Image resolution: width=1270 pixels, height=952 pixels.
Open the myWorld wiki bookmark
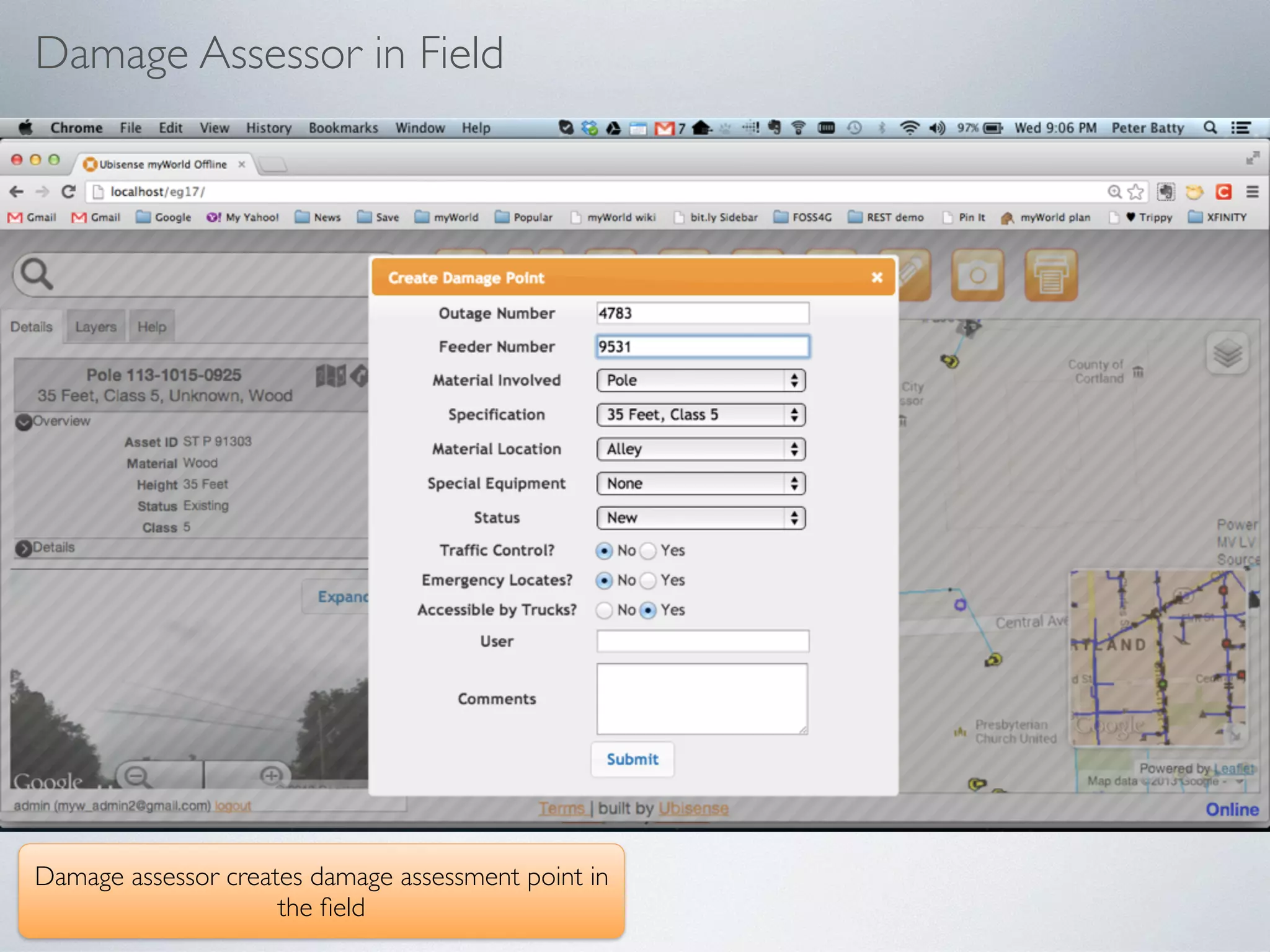[x=614, y=217]
